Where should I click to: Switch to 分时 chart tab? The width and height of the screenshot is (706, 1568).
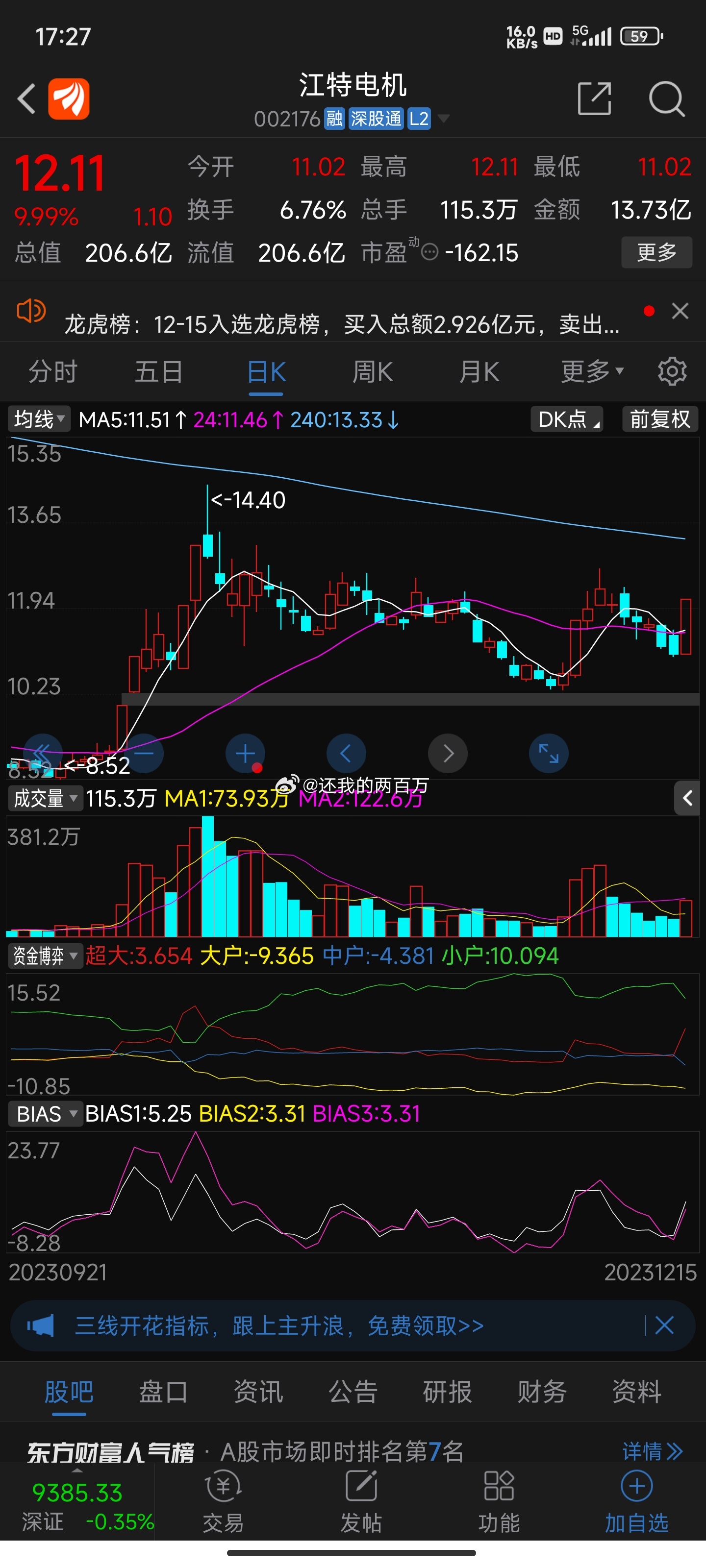click(53, 371)
